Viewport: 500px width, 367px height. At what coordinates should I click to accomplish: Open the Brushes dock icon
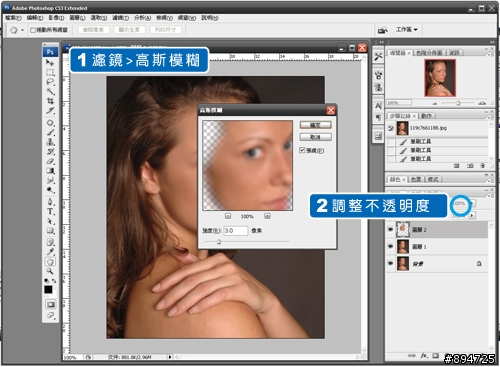tap(378, 75)
